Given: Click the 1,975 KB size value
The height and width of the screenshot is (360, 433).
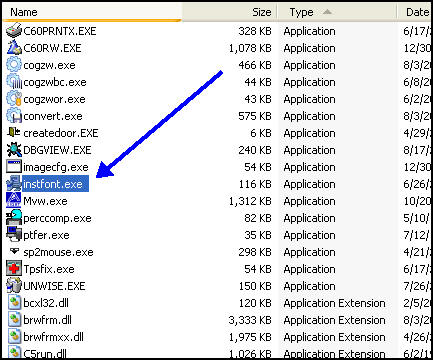Looking at the screenshot, I should click(250, 337).
